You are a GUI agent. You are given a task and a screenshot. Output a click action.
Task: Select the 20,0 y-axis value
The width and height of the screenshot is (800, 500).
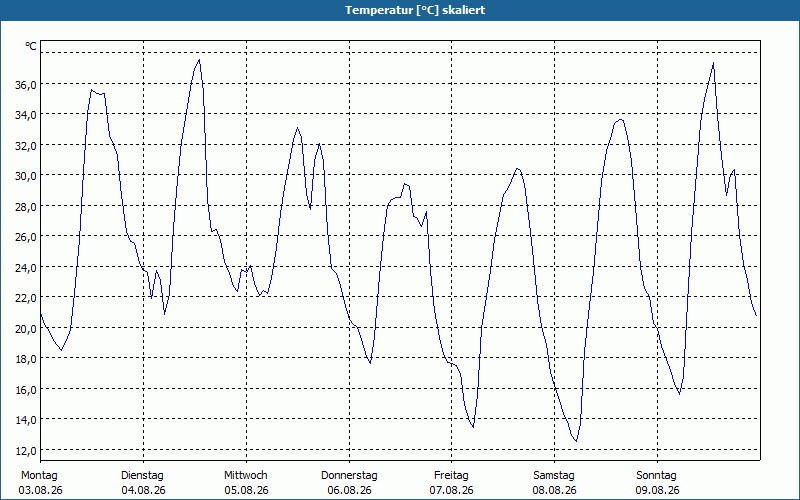click(26, 329)
